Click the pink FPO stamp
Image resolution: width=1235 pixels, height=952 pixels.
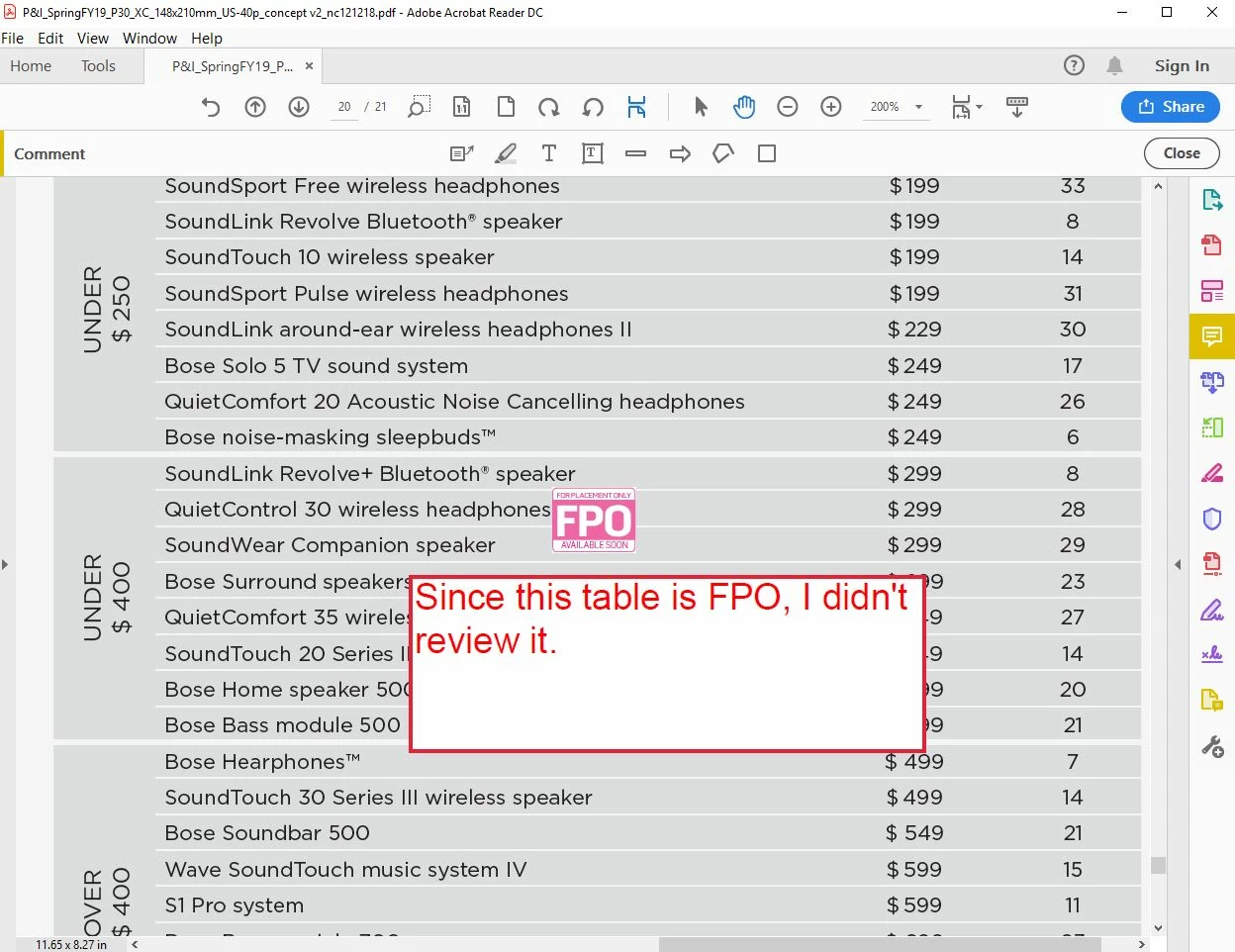[594, 520]
